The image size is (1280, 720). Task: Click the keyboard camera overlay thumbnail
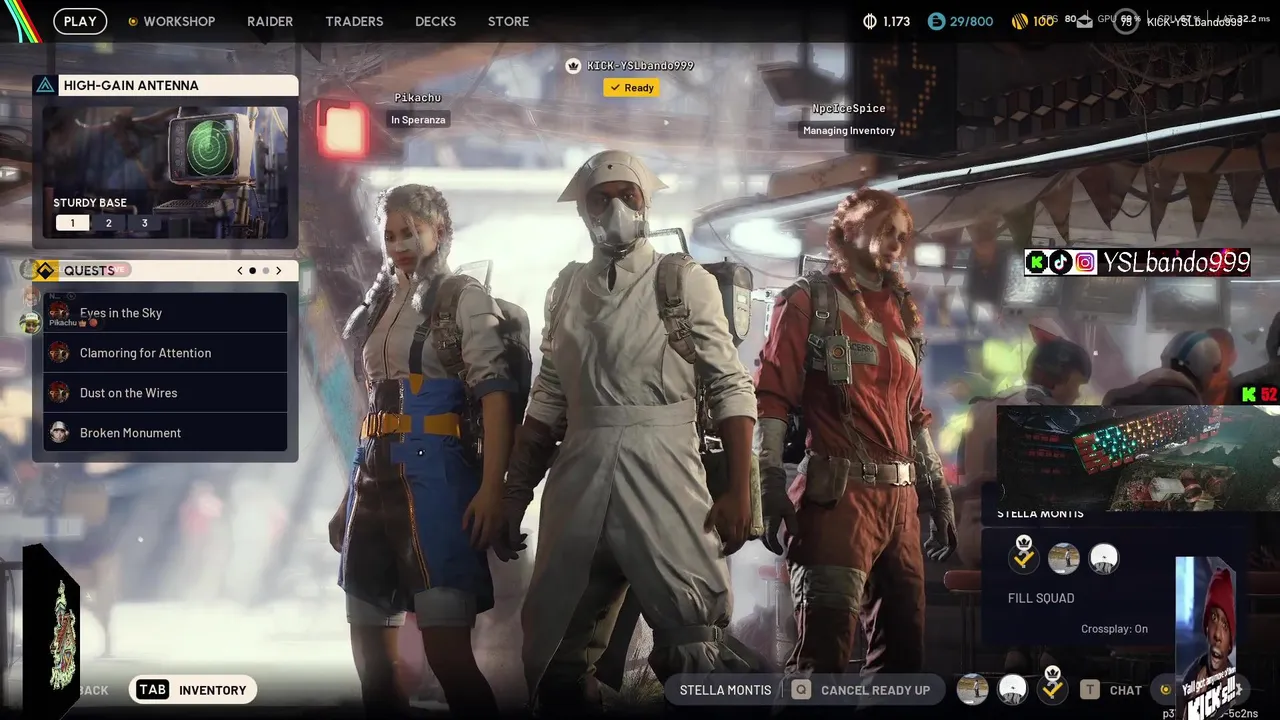click(1138, 458)
